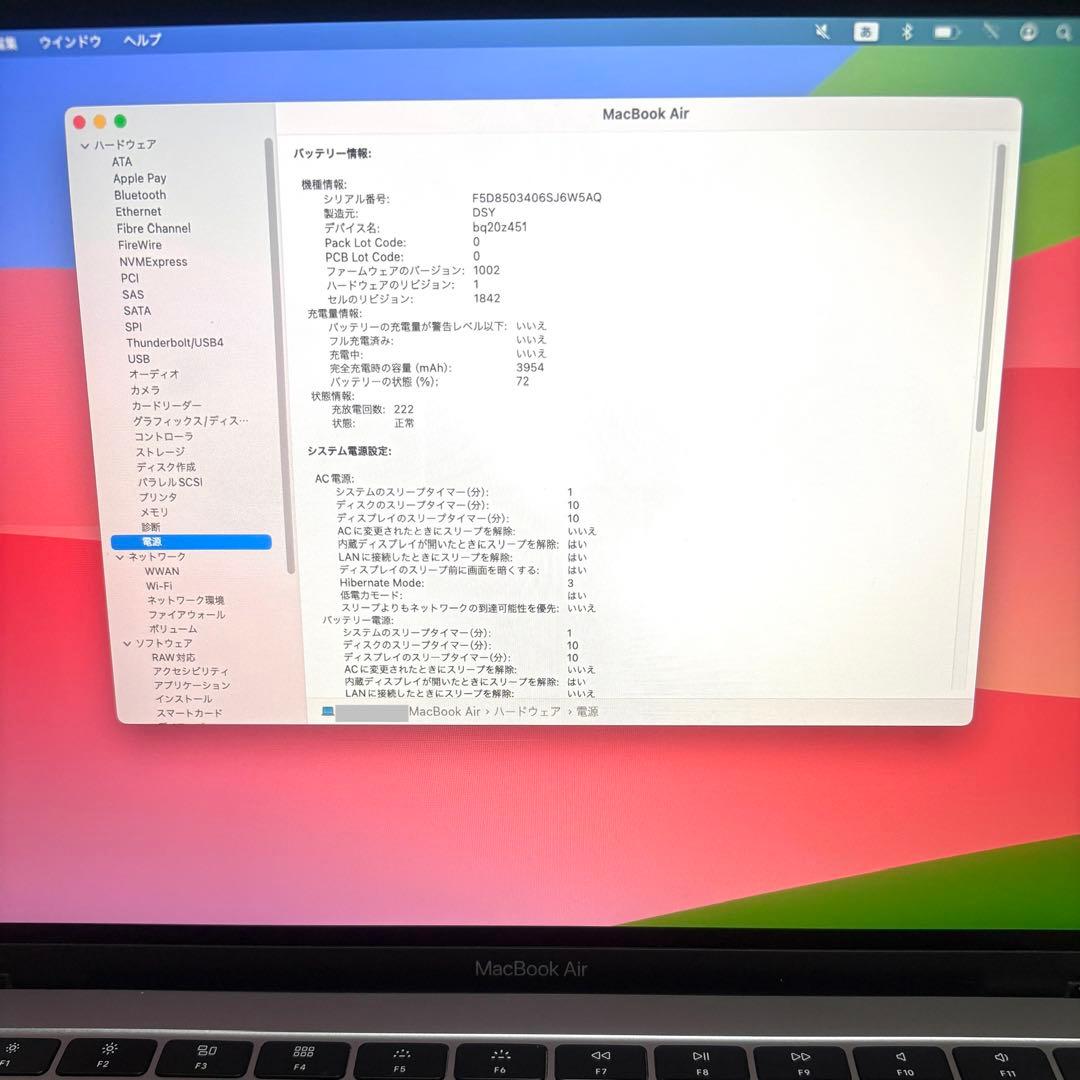
Task: Click the Bluetooth icon in the menu bar
Action: pos(906,31)
